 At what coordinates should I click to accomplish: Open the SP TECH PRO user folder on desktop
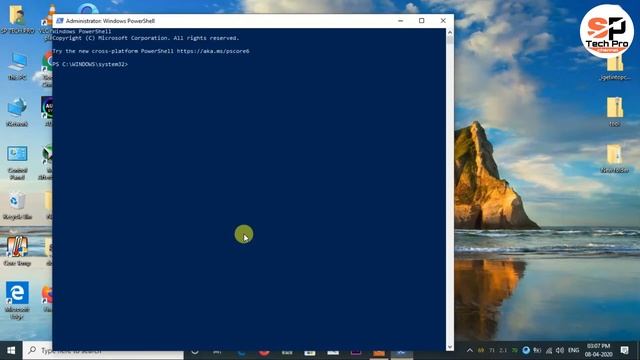click(17, 19)
